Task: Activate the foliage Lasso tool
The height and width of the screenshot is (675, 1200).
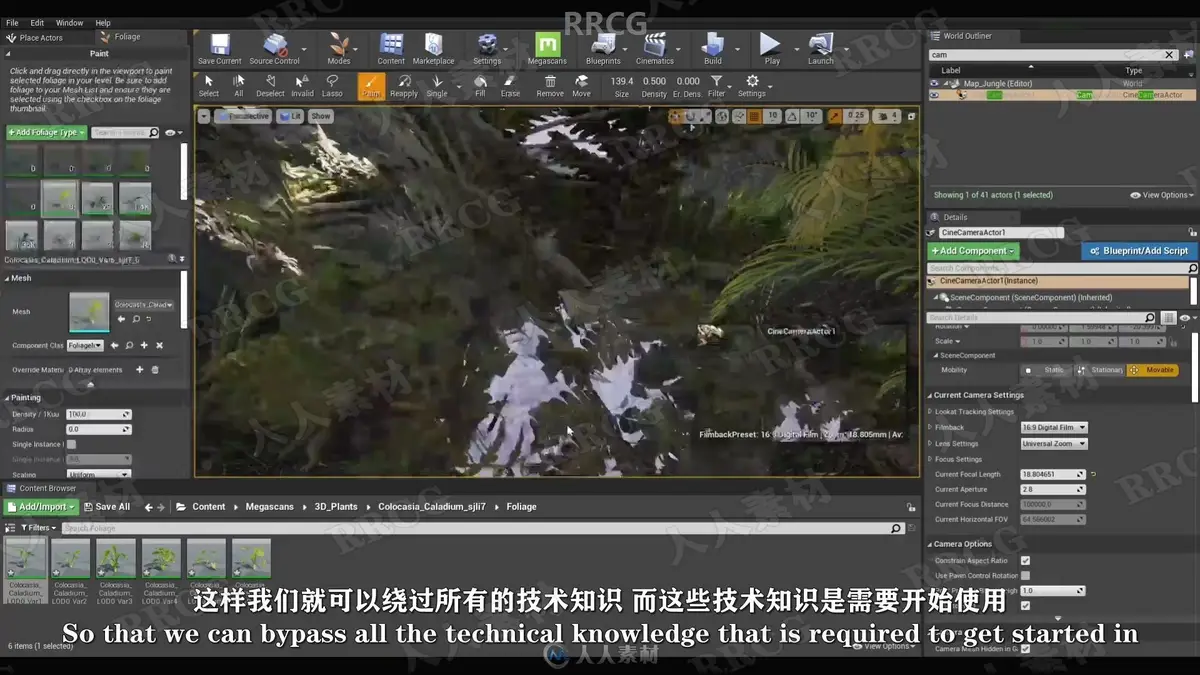Action: coord(332,86)
